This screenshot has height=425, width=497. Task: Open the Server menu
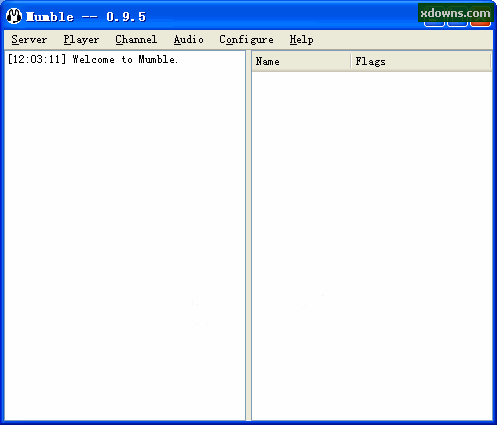pos(29,40)
